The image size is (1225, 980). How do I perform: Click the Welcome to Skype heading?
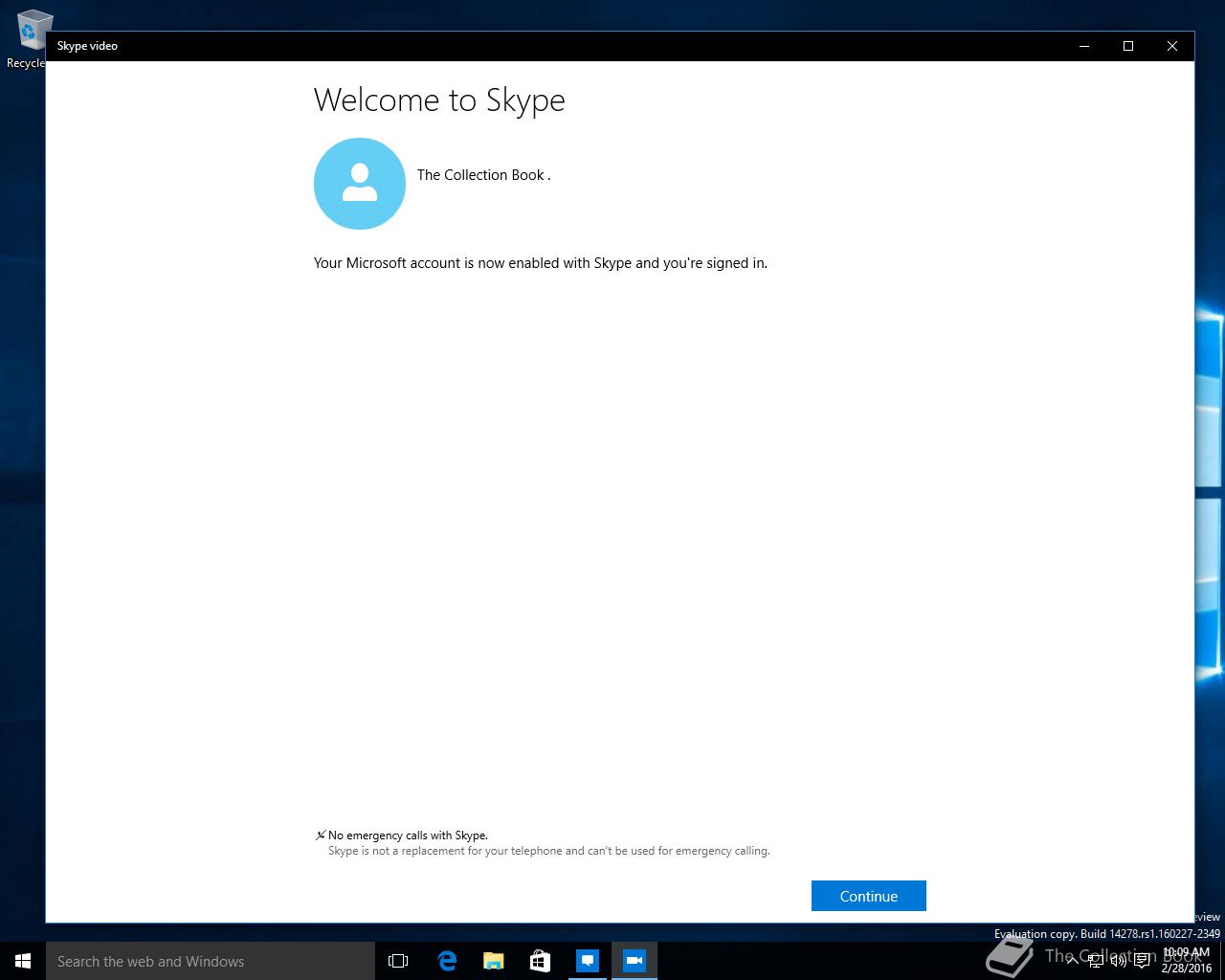pyautogui.click(x=439, y=100)
